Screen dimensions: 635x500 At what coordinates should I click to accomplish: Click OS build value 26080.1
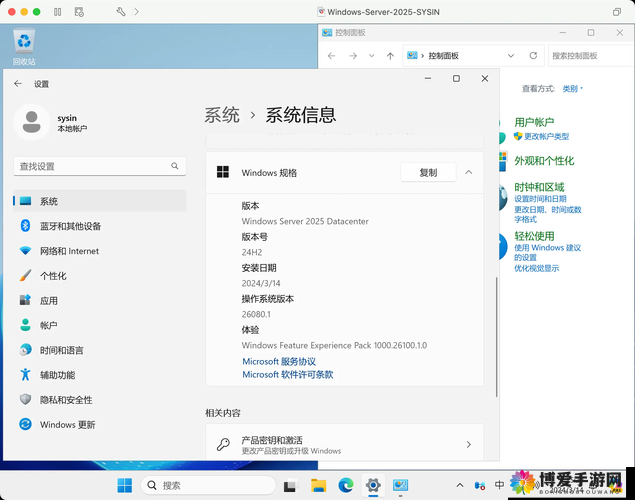[x=256, y=314]
